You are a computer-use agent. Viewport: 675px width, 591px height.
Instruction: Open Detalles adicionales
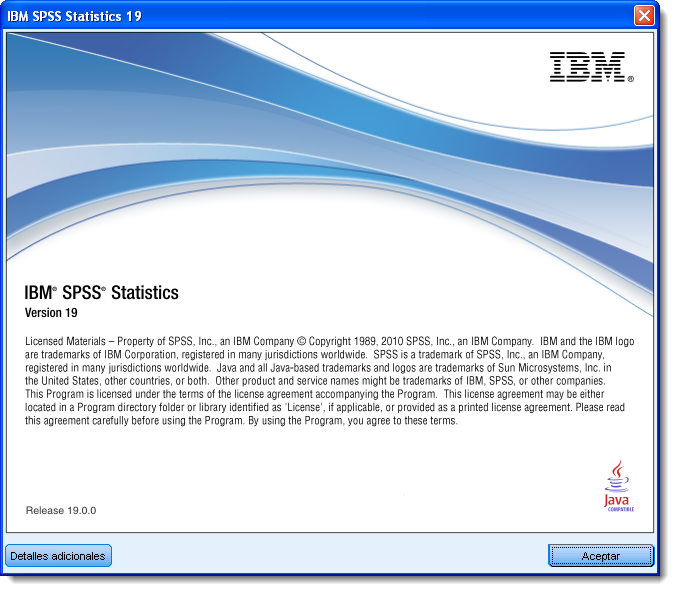click(58, 556)
